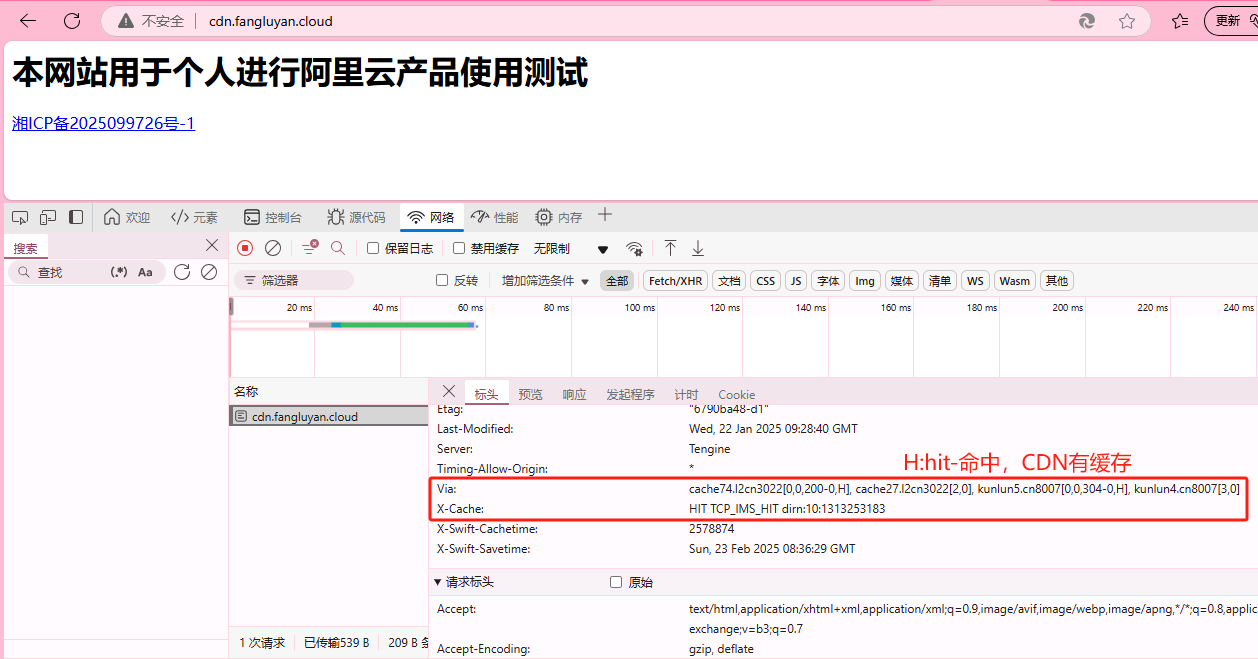Tick the 反转 invert checkbox
The width and height of the screenshot is (1258, 659).
point(442,281)
